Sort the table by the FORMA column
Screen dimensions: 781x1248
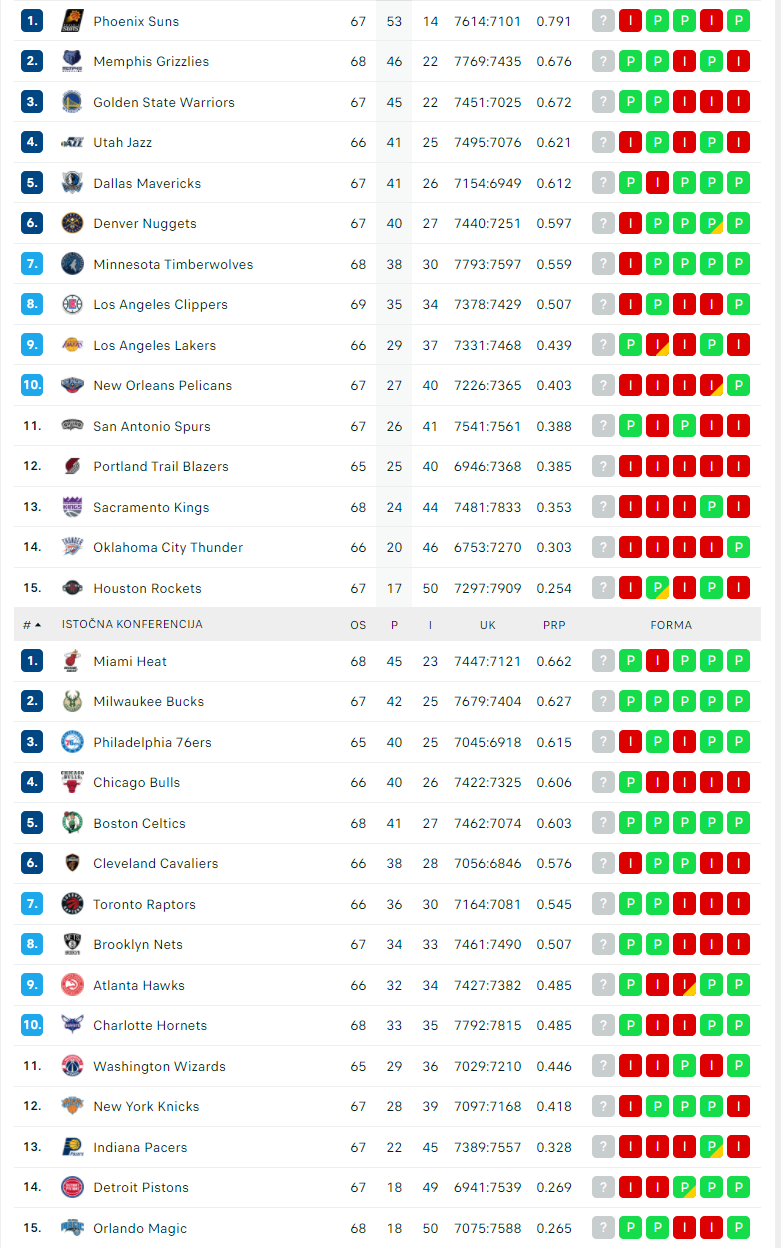click(671, 624)
